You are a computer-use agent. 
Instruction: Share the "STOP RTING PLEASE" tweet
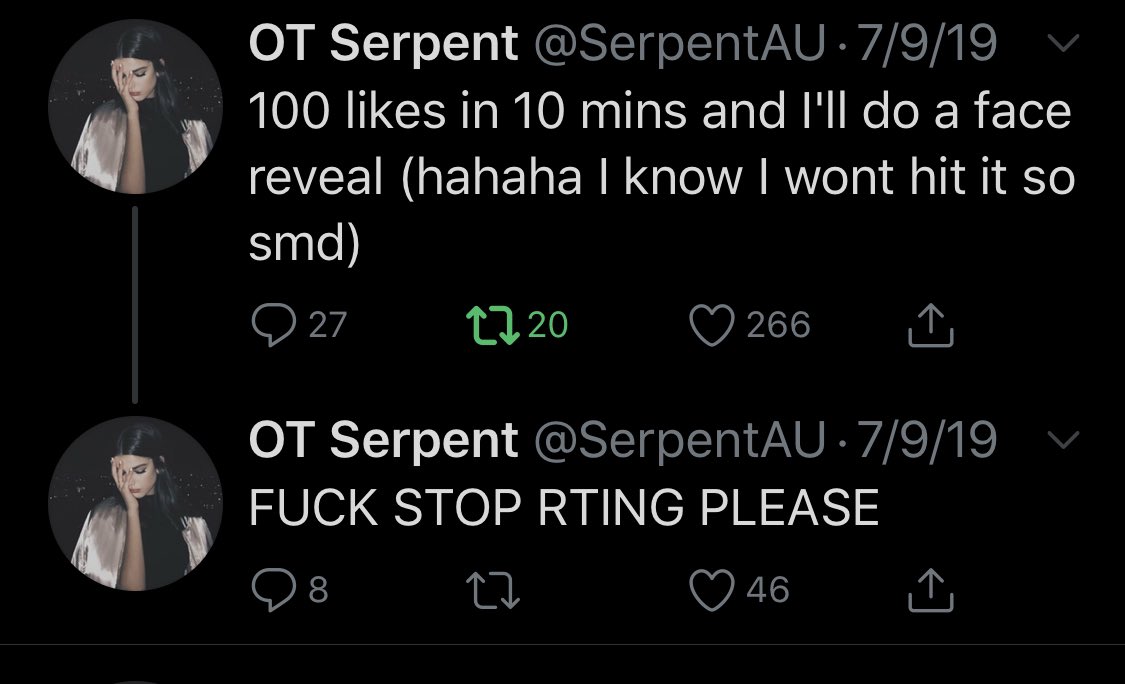pyautogui.click(x=930, y=589)
